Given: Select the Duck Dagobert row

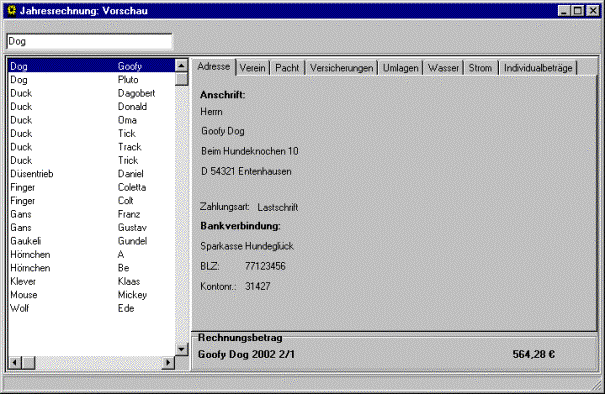Looking at the screenshot, I should tap(92, 93).
